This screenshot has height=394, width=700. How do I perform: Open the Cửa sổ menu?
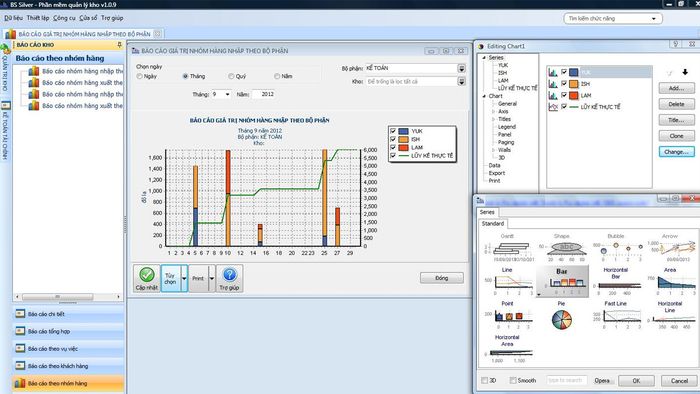tap(88, 18)
